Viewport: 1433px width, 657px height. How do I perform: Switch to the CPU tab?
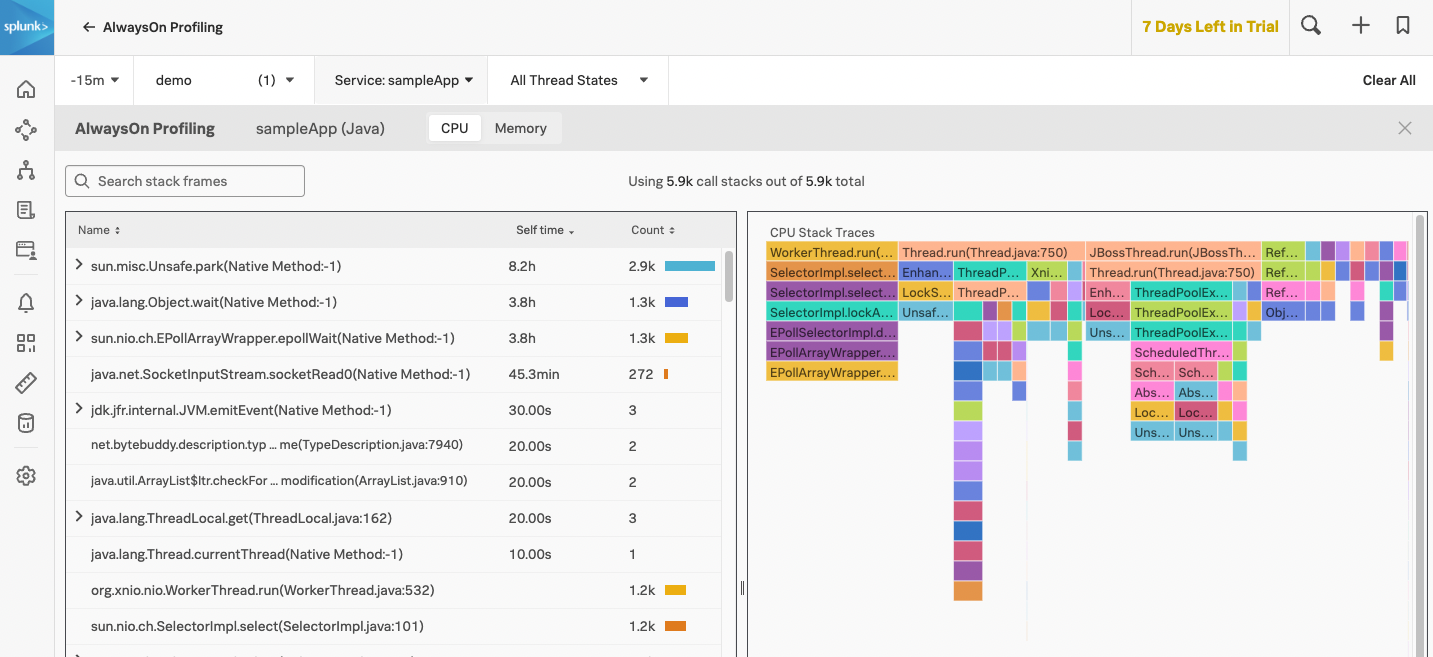pyautogui.click(x=454, y=128)
